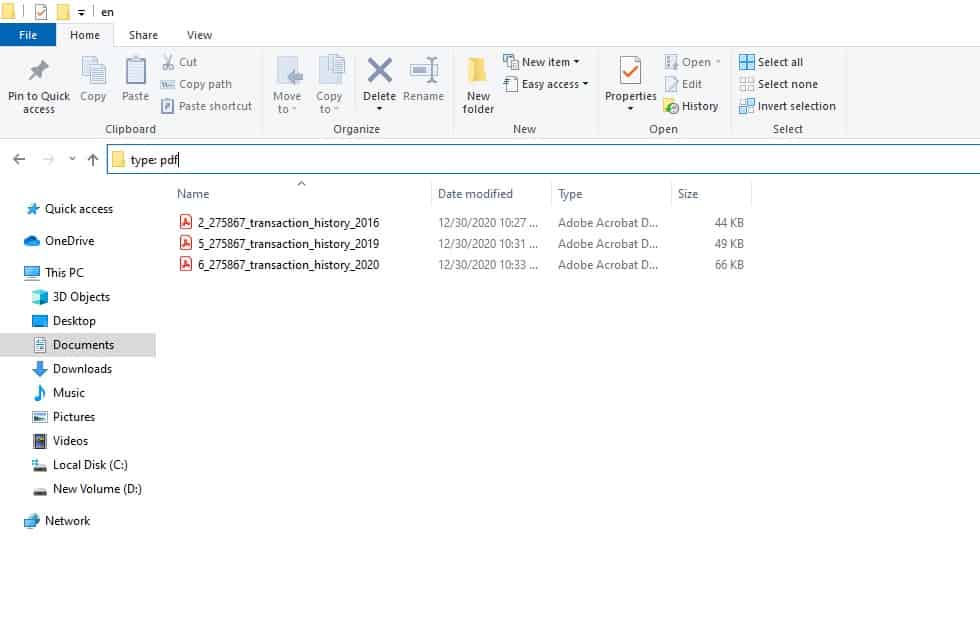The width and height of the screenshot is (980, 644).
Task: Create a folder with New folder icon
Action: click(478, 72)
